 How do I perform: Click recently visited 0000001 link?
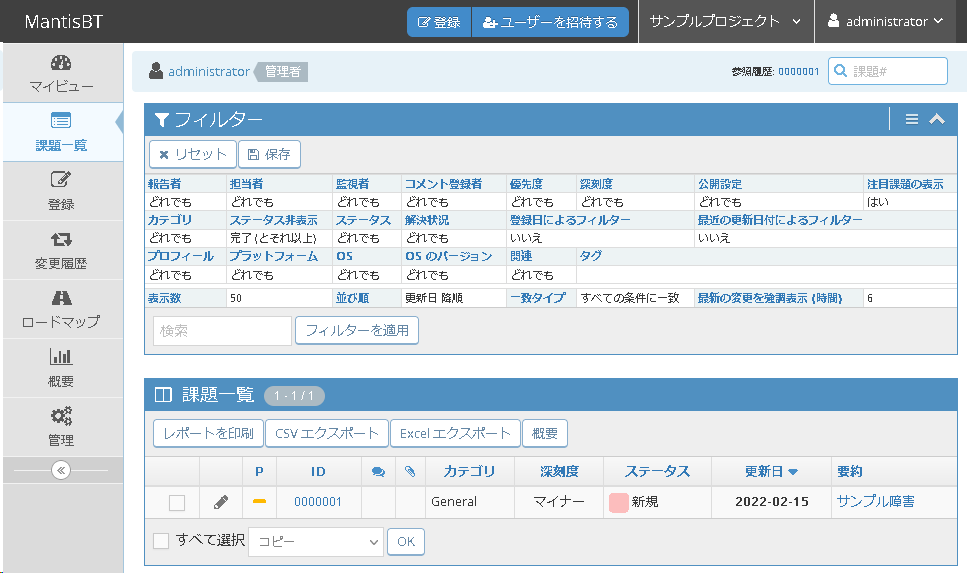(x=799, y=72)
